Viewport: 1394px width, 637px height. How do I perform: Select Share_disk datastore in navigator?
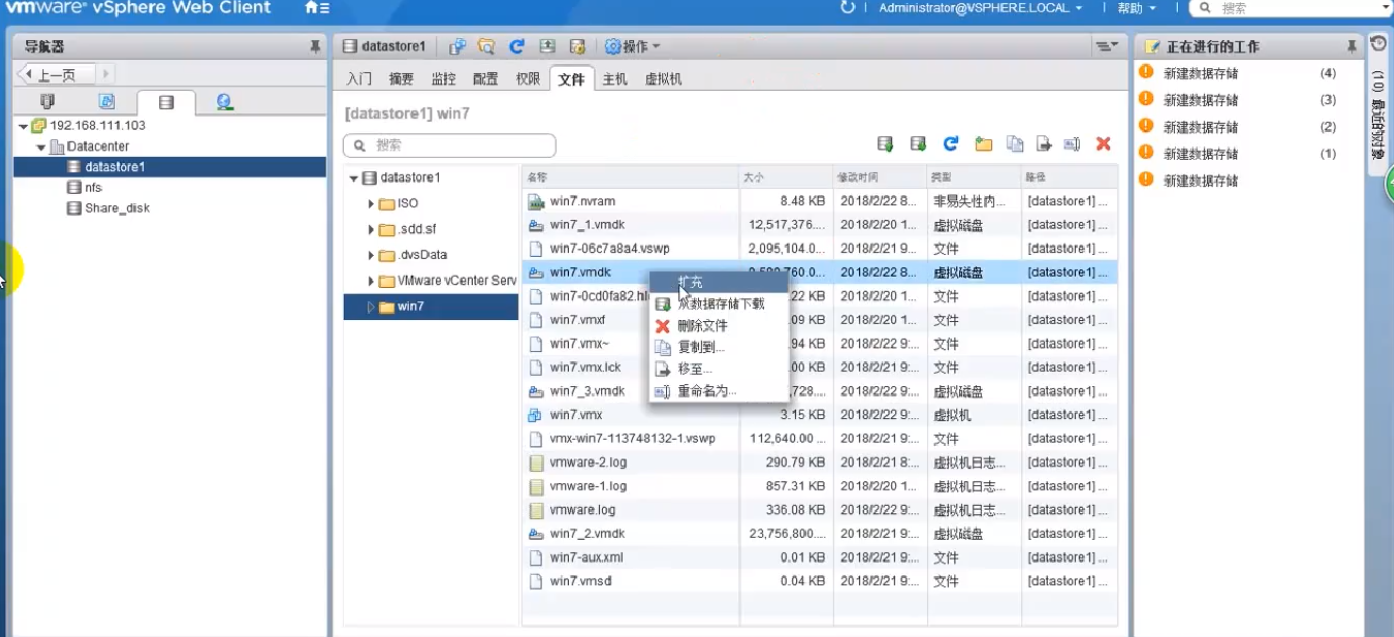[117, 209]
